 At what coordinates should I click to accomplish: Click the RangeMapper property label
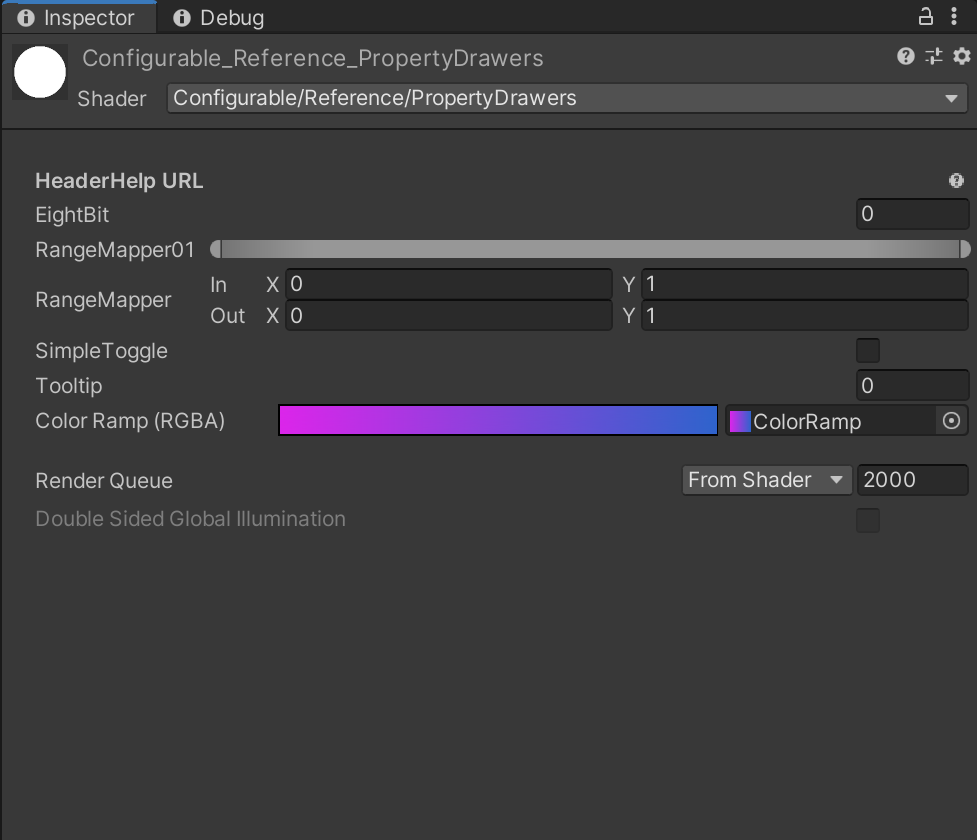[103, 300]
